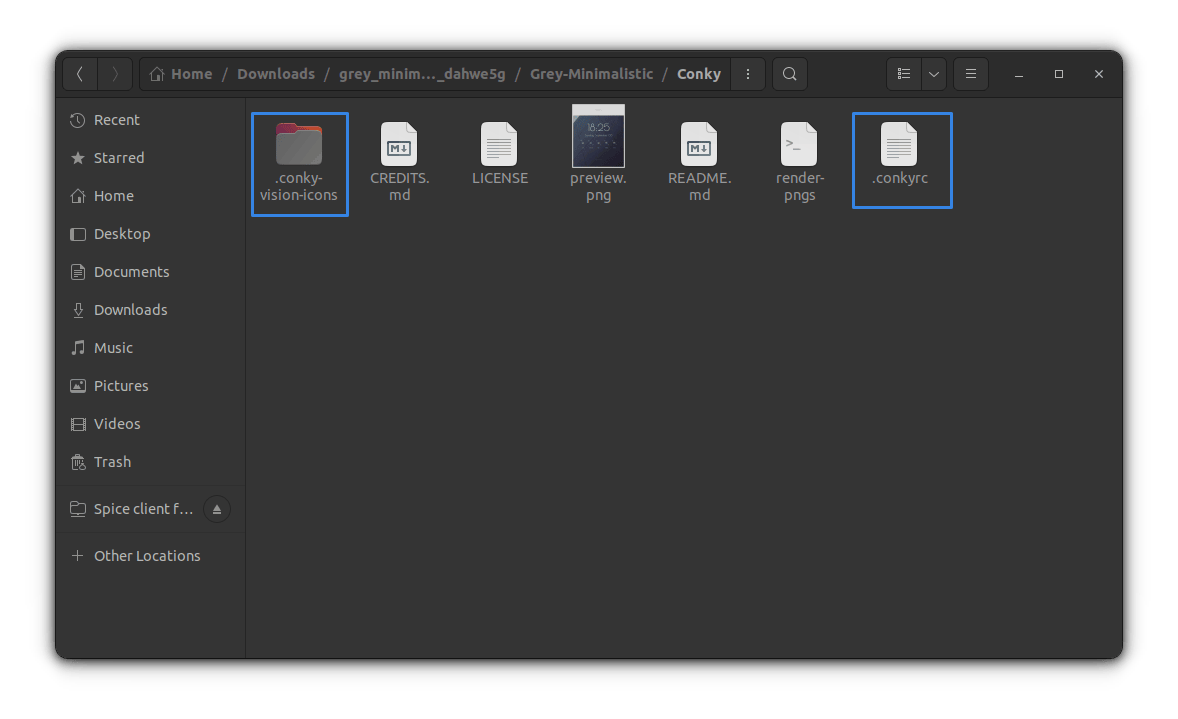Toggle list view layout button
This screenshot has width=1178, height=719.
click(904, 74)
